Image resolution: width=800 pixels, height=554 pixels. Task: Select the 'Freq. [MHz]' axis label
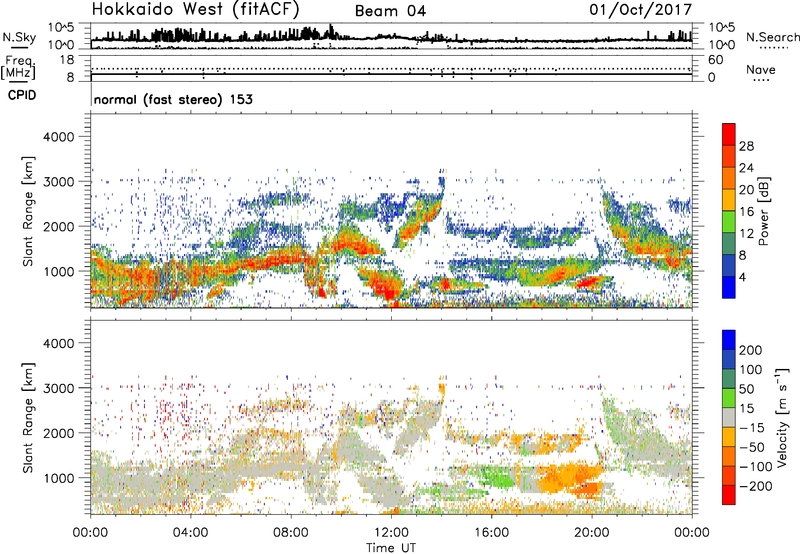[x=18, y=68]
